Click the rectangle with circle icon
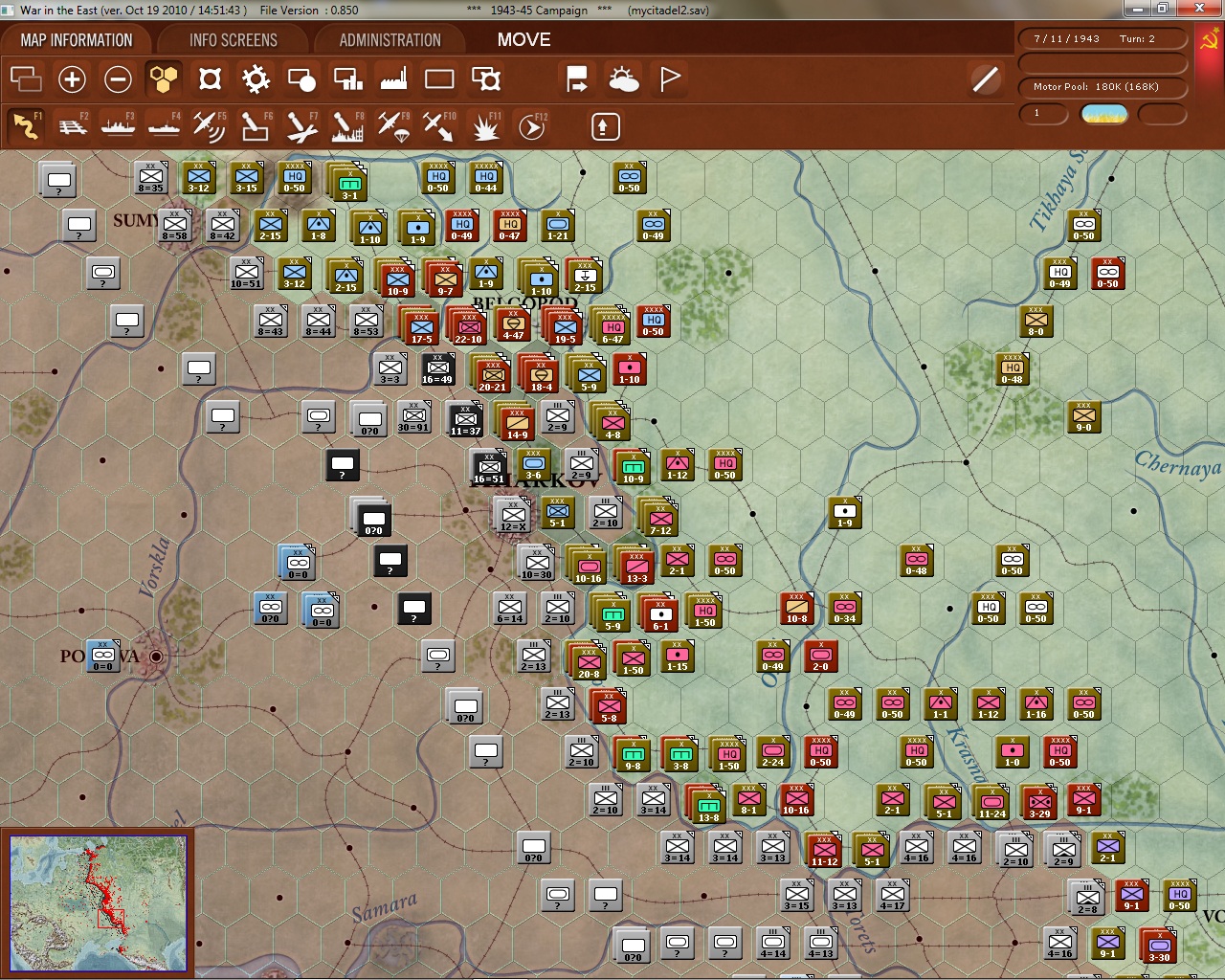 tap(301, 79)
